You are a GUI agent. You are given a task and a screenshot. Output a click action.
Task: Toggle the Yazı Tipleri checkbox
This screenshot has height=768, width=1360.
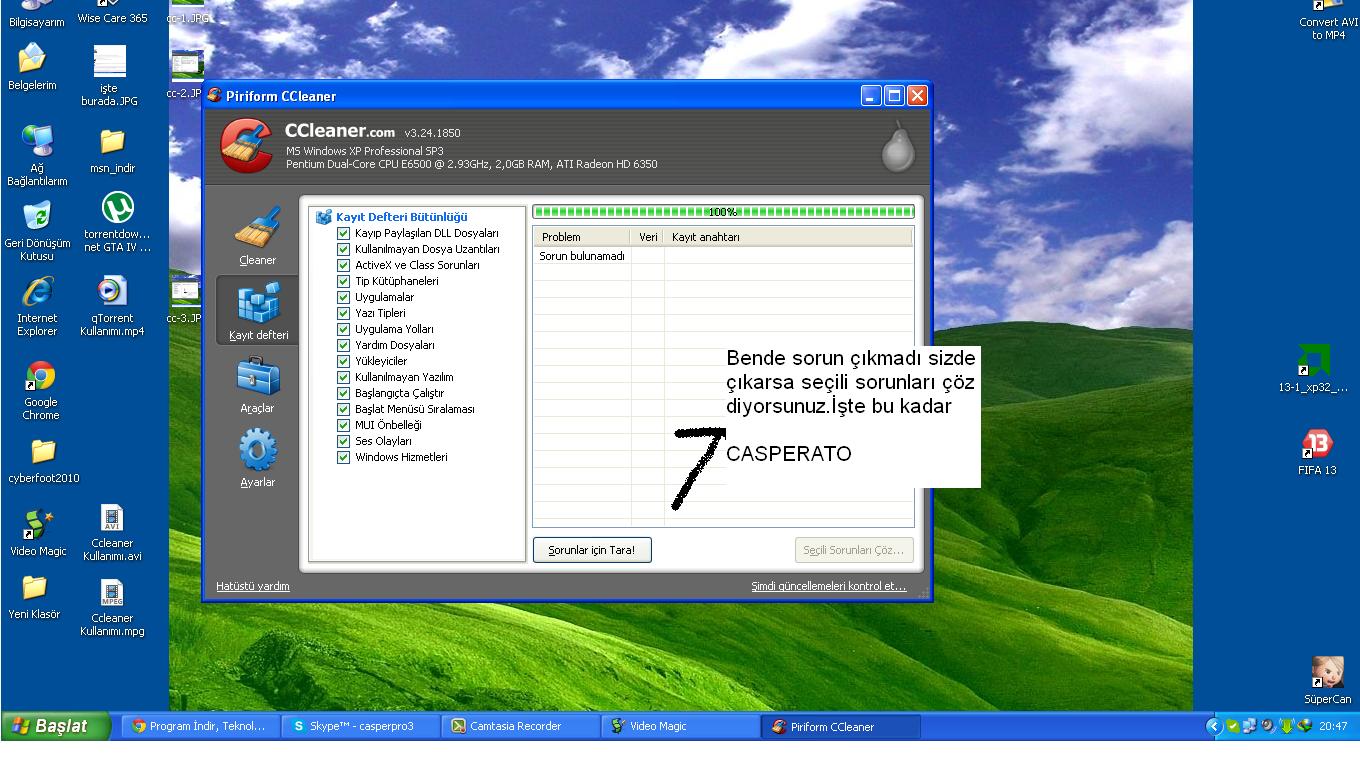tap(344, 313)
